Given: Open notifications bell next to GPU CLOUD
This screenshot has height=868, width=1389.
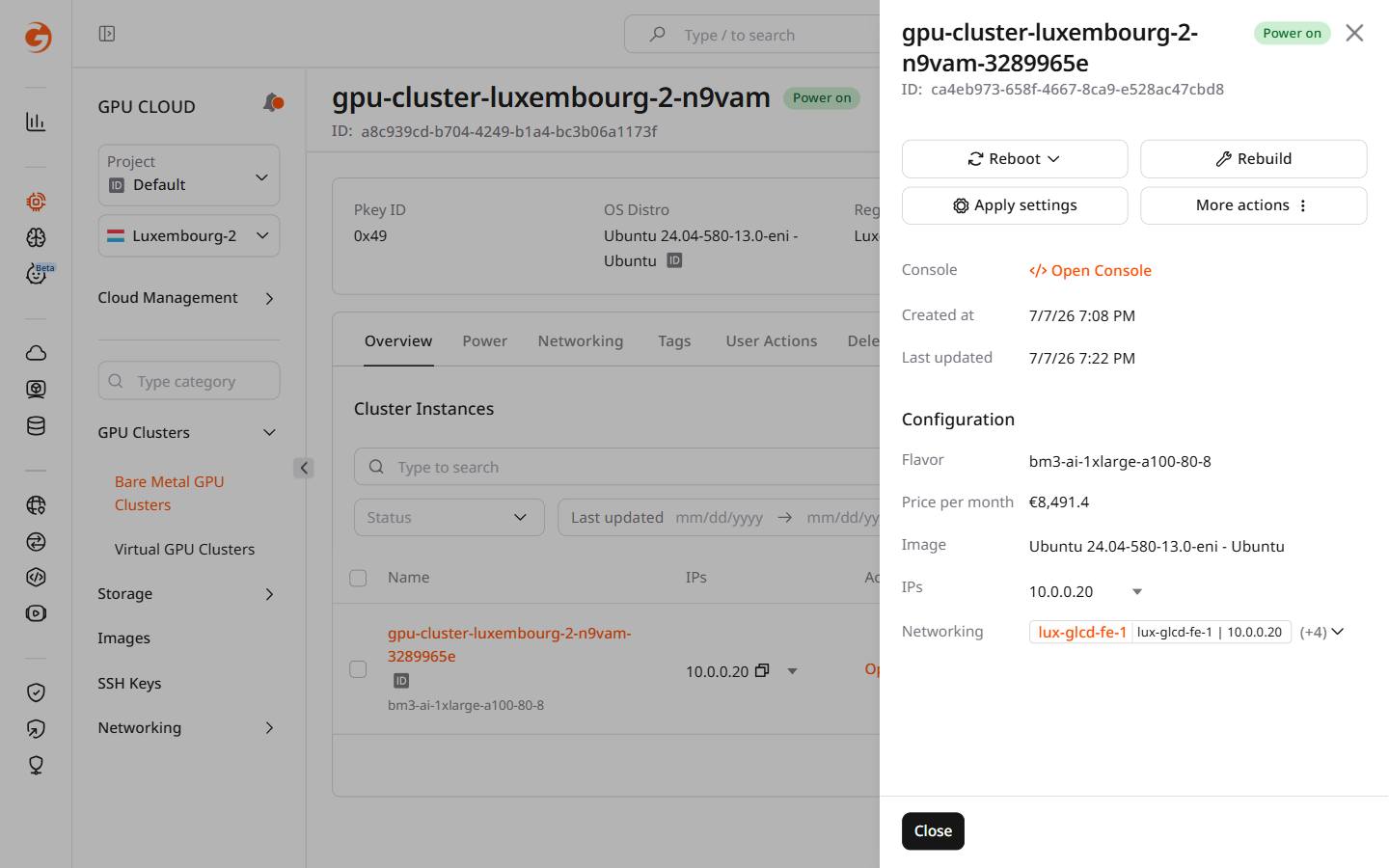Looking at the screenshot, I should pos(273,102).
